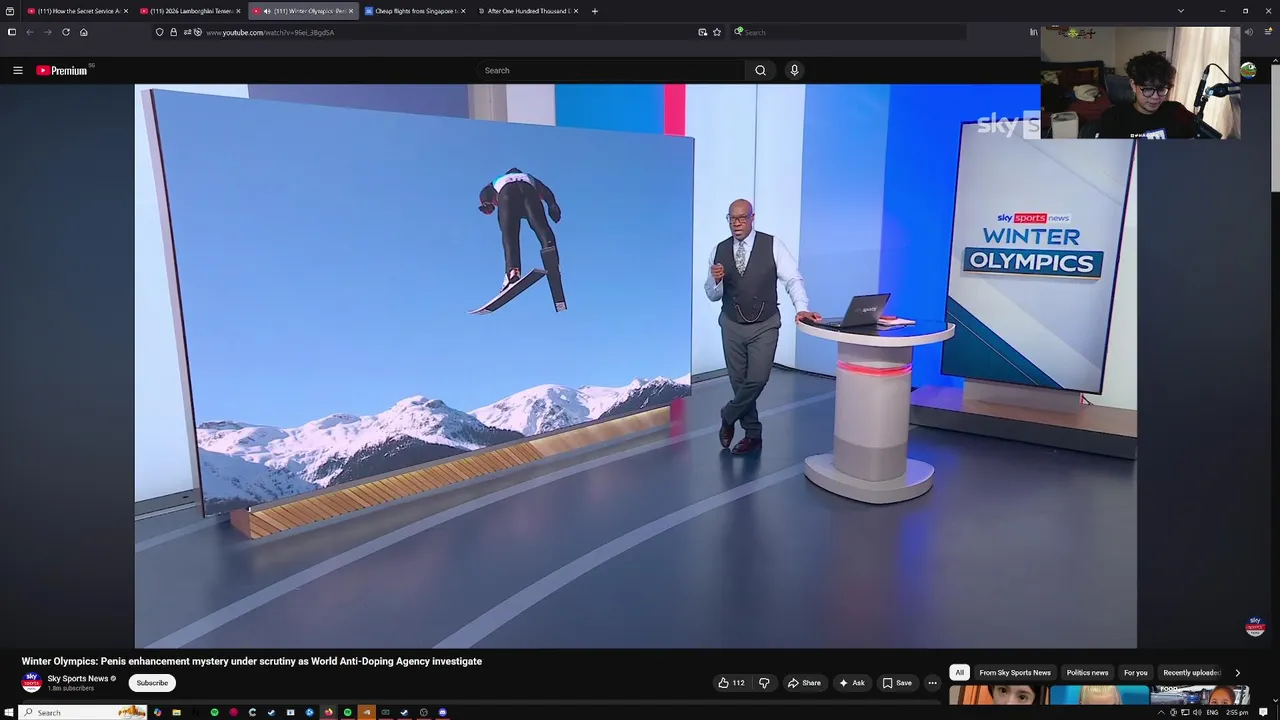The width and height of the screenshot is (1280, 720).
Task: Go to the browser home page
Action: tap(84, 32)
